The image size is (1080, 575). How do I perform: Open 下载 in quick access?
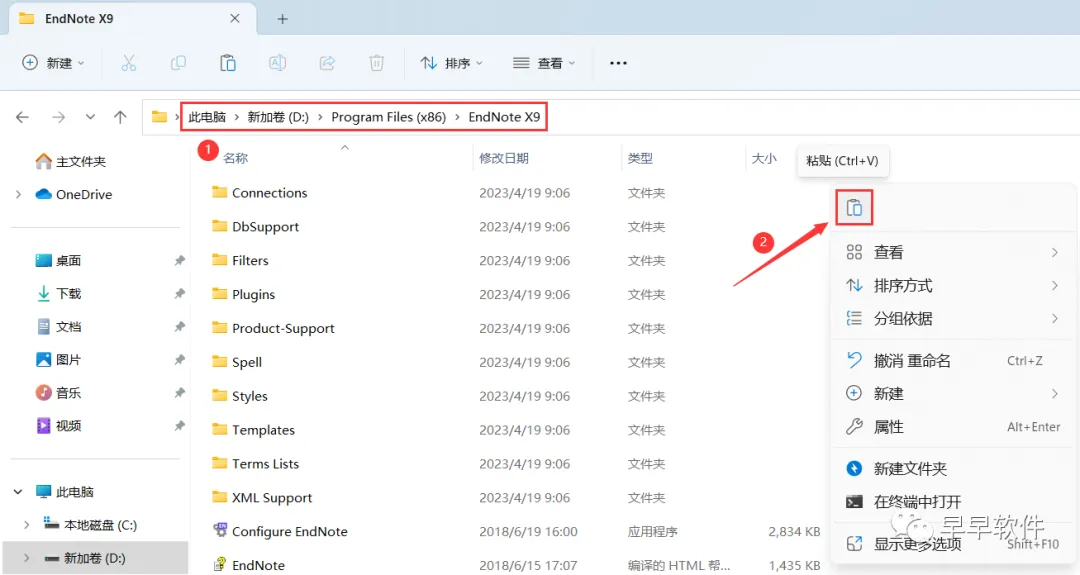click(59, 293)
